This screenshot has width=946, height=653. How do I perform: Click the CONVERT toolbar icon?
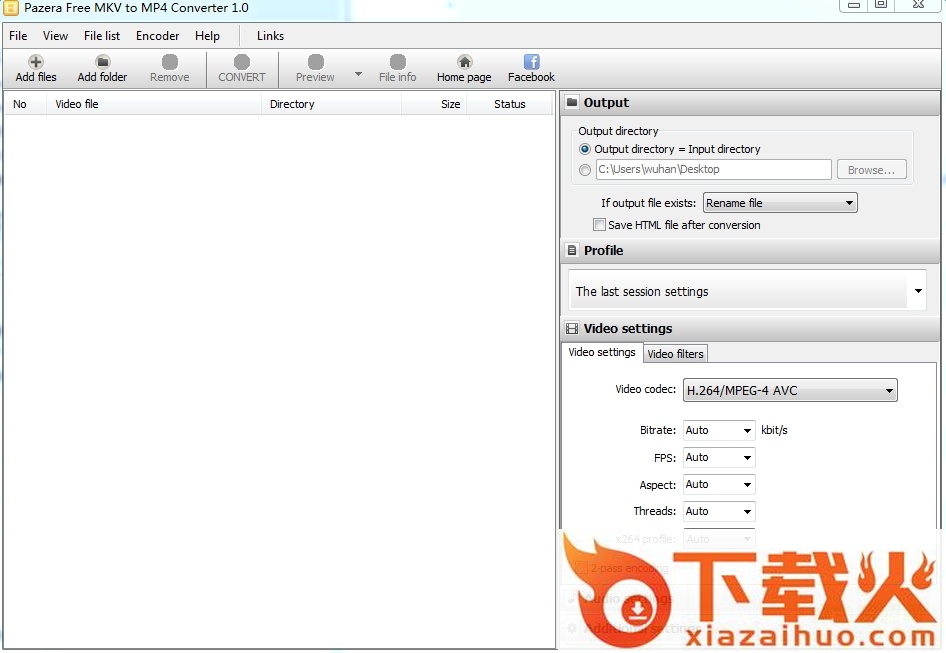pyautogui.click(x=242, y=62)
